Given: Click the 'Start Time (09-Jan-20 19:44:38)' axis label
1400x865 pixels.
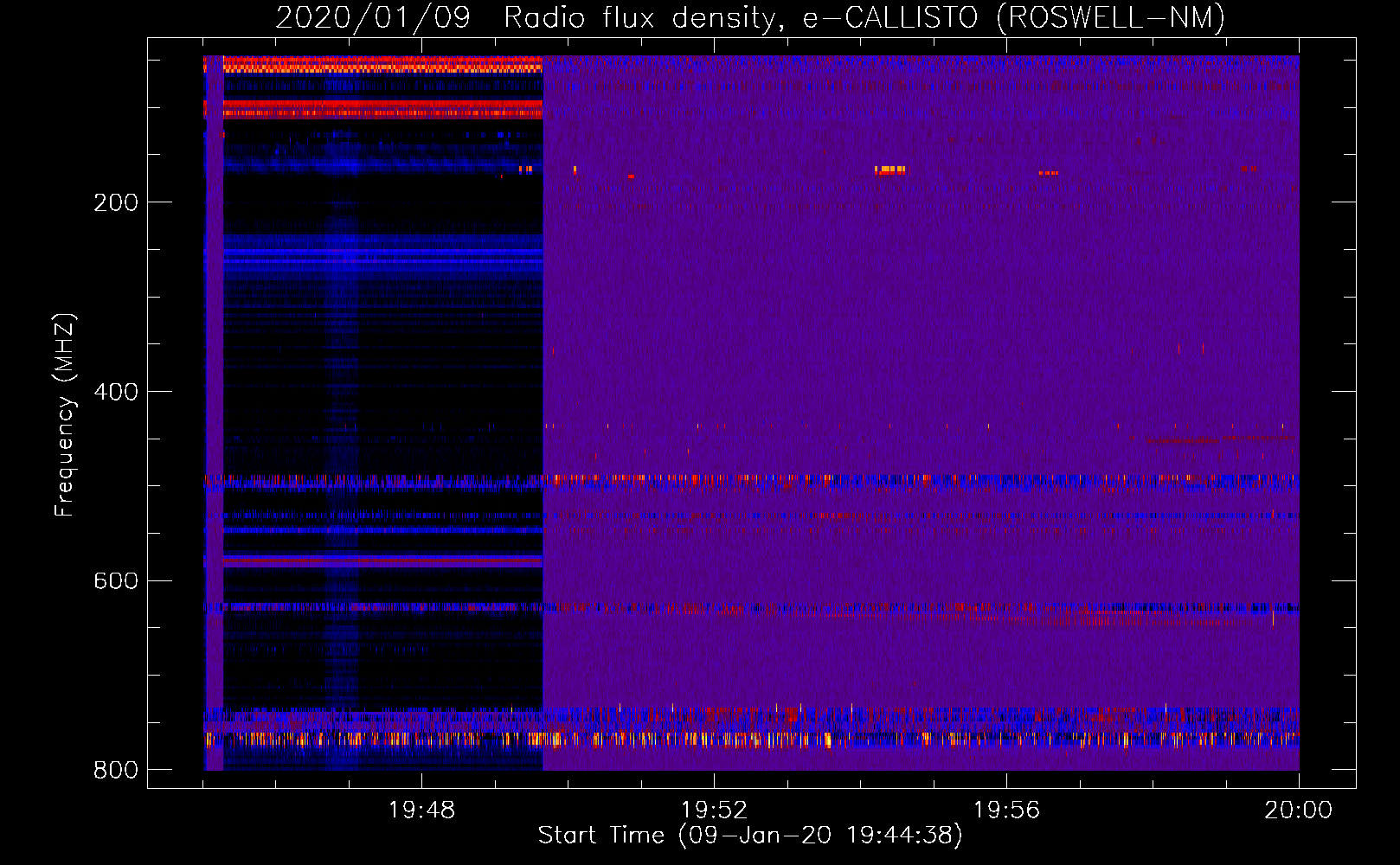Looking at the screenshot, I should point(750,836).
